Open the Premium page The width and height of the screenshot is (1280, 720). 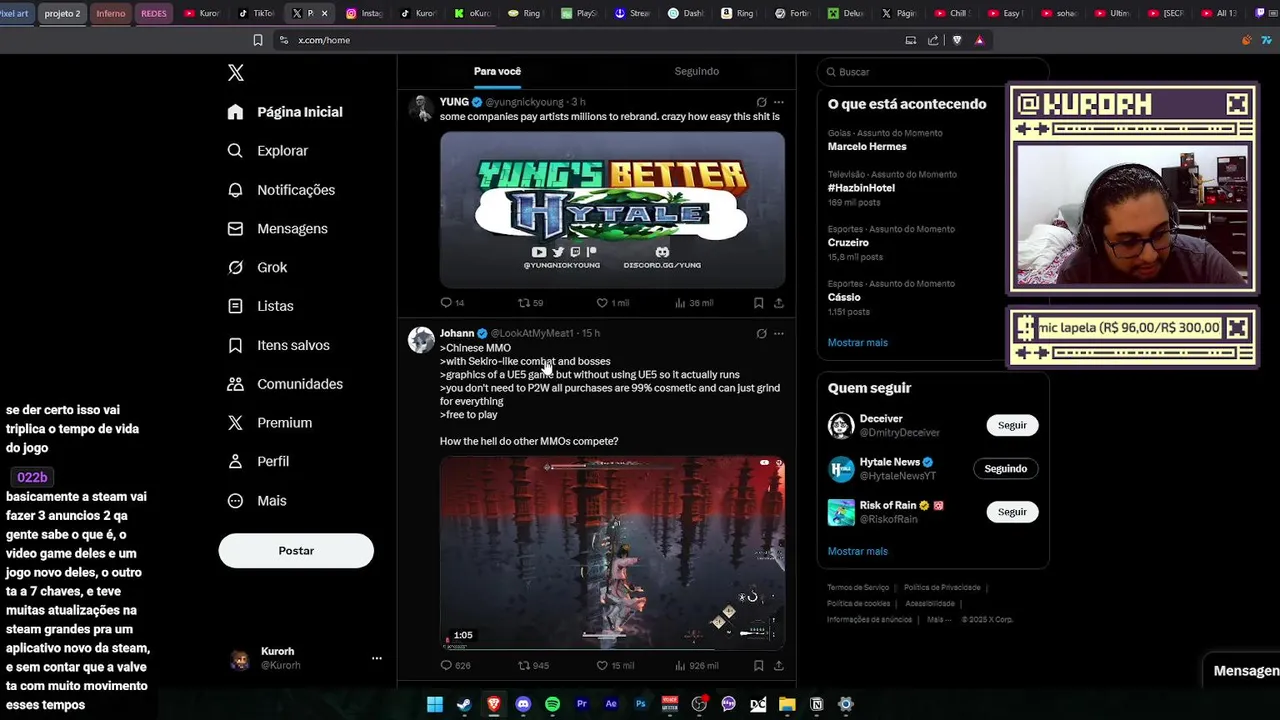tap(270, 423)
